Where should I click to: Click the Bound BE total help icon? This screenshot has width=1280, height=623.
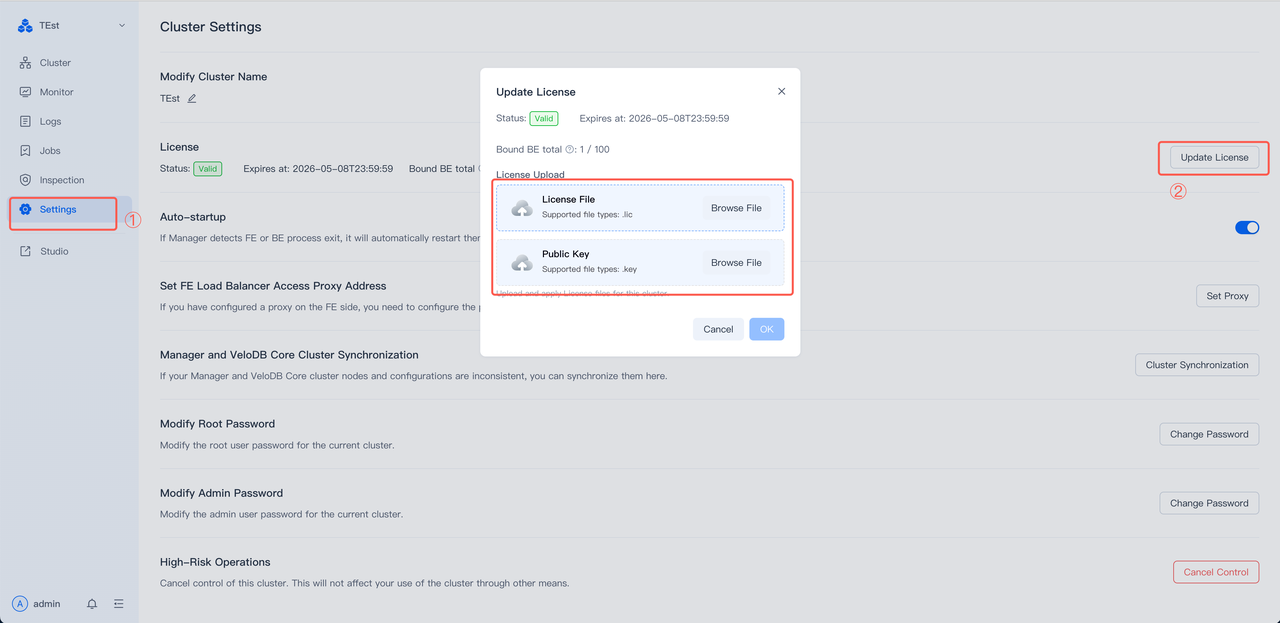(x=569, y=150)
